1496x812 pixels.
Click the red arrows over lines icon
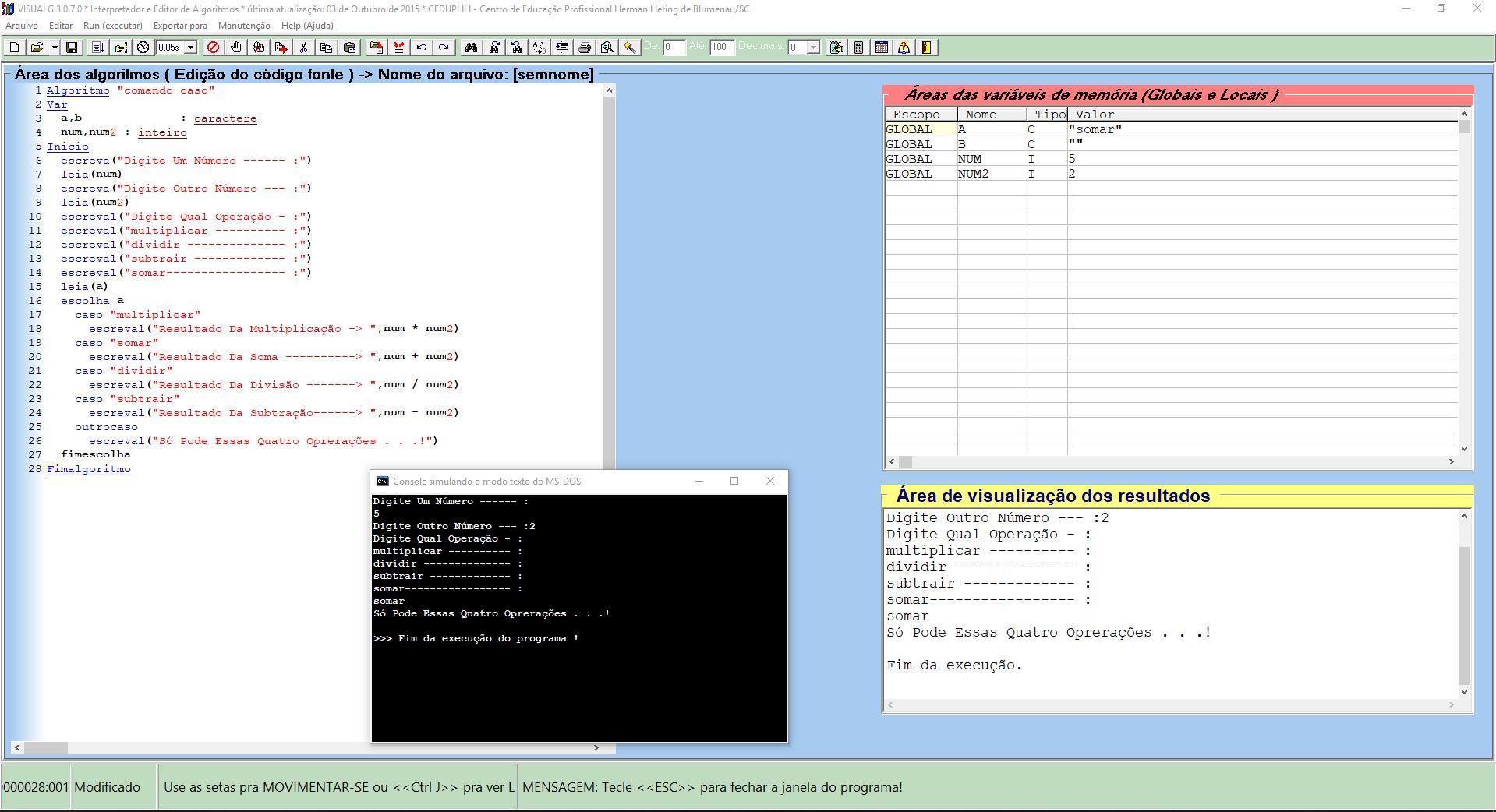(398, 48)
